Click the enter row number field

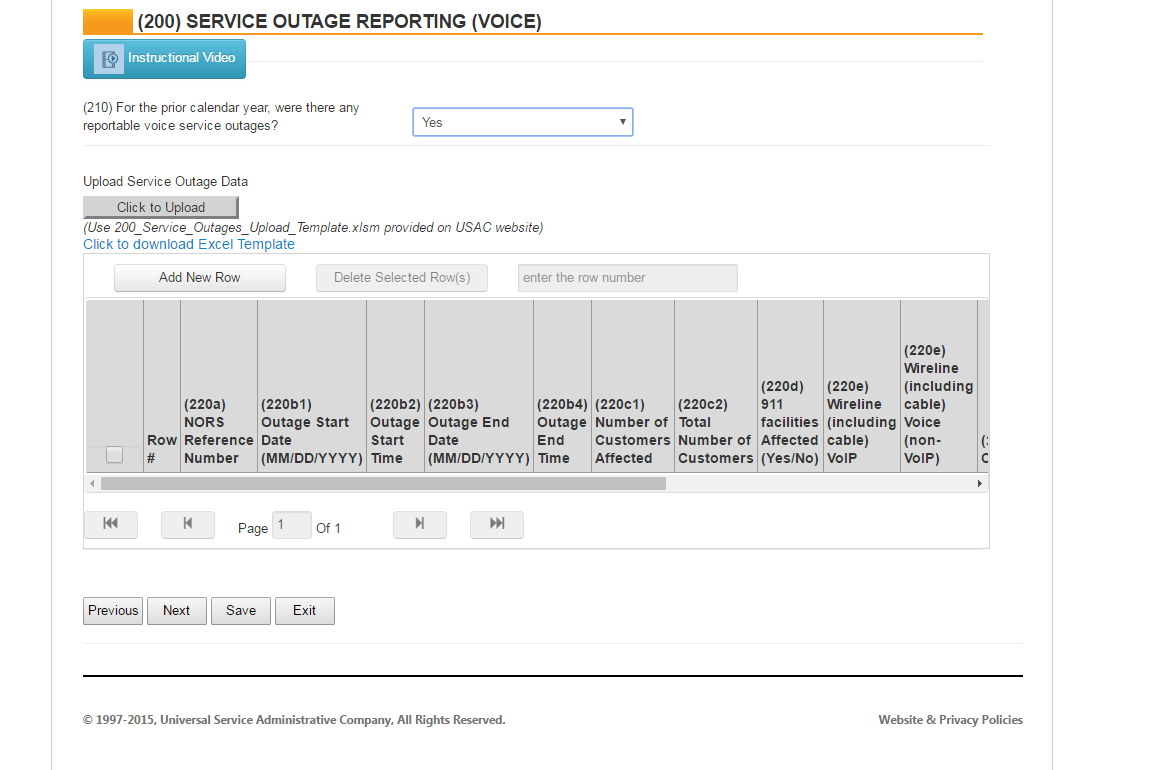pyautogui.click(x=627, y=278)
